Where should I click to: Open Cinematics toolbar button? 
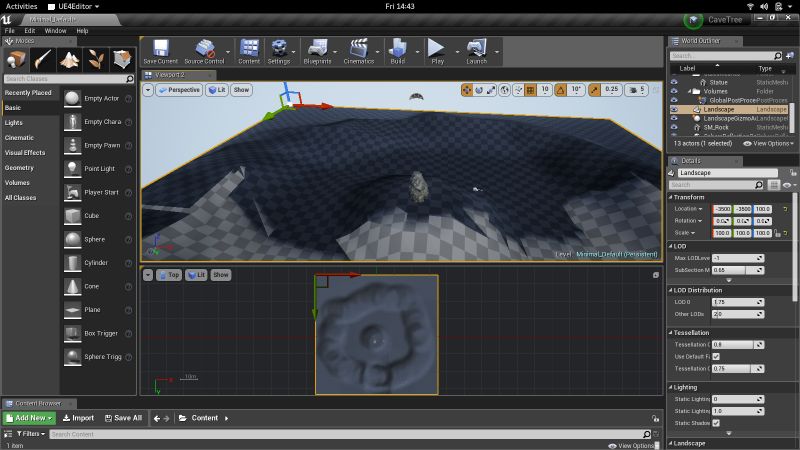click(x=359, y=51)
